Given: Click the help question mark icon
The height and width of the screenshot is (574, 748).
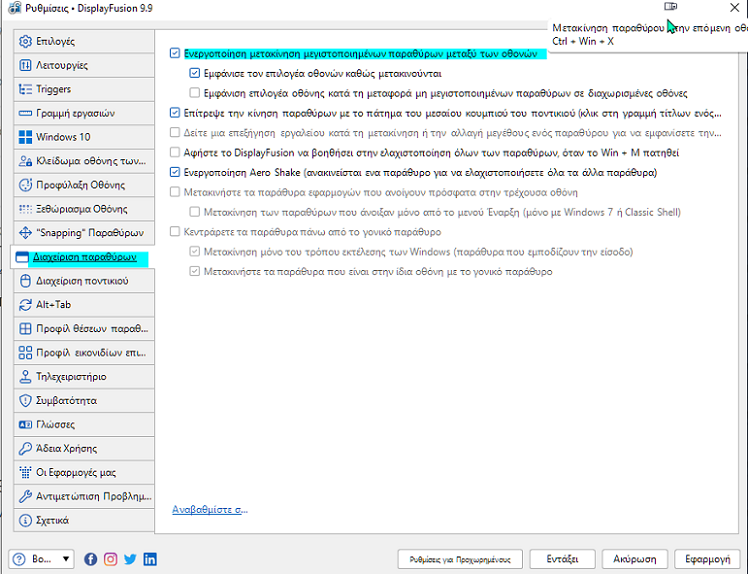Looking at the screenshot, I should coord(19,559).
